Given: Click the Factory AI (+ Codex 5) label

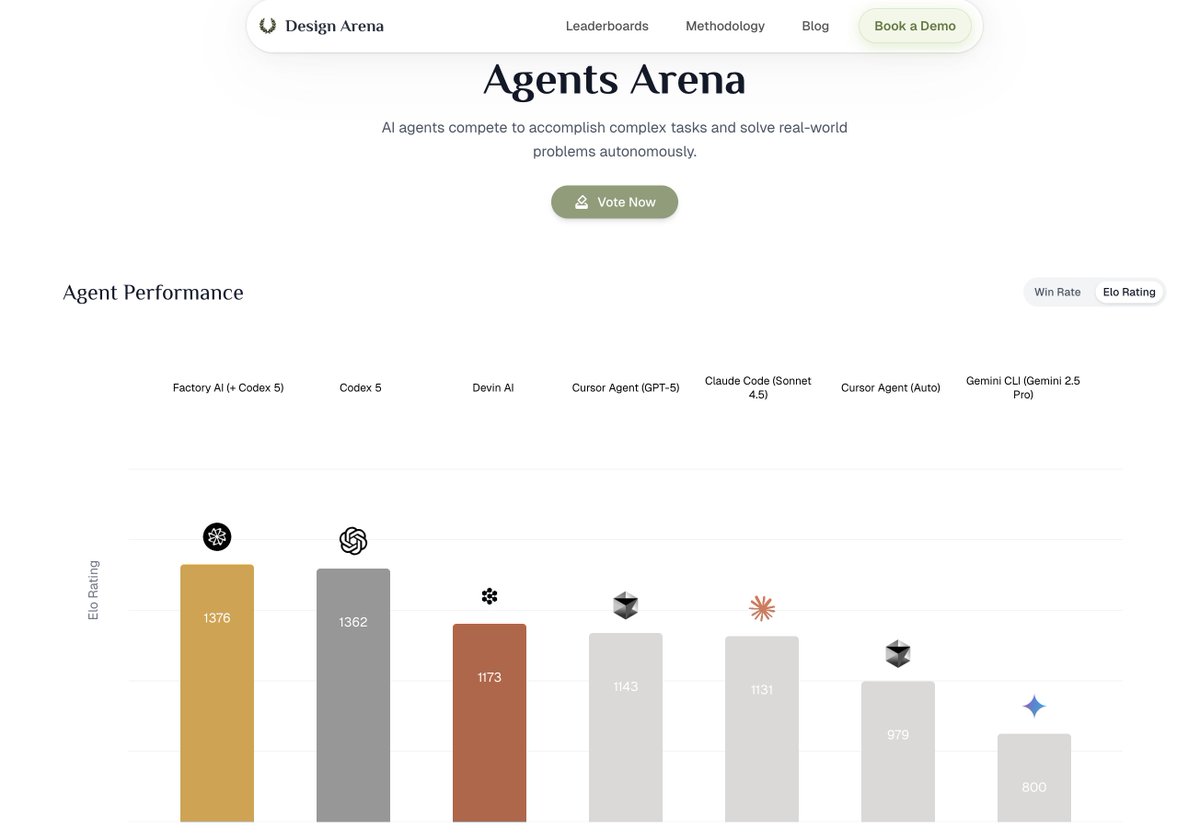Looking at the screenshot, I should coord(228,387).
